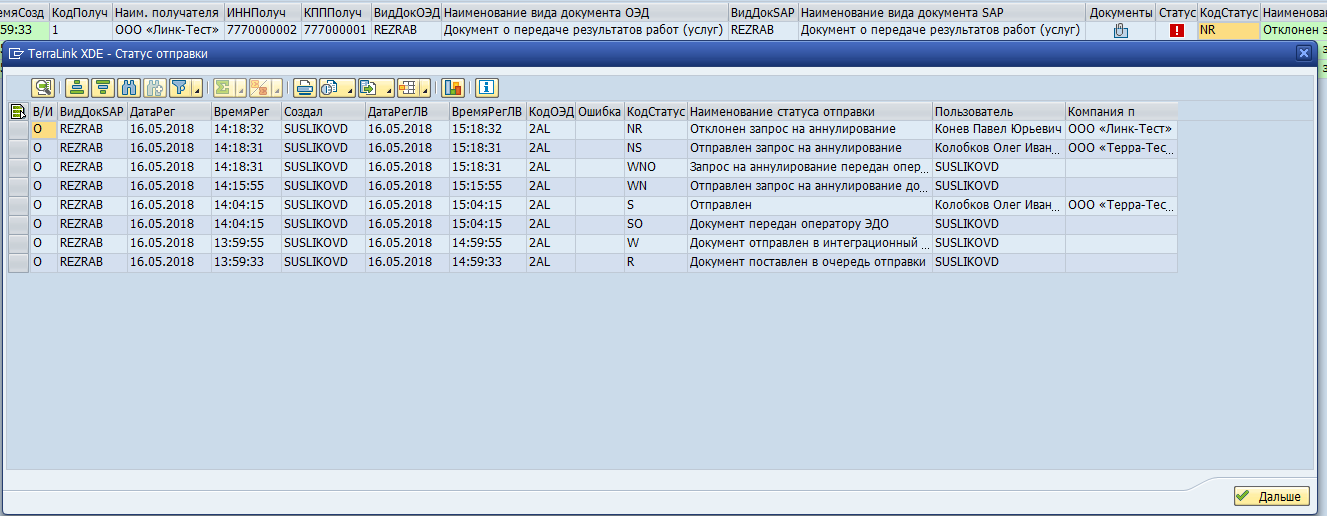Sort ascending using the toolbar icon
Image resolution: width=1327 pixels, height=516 pixels.
click(x=77, y=87)
